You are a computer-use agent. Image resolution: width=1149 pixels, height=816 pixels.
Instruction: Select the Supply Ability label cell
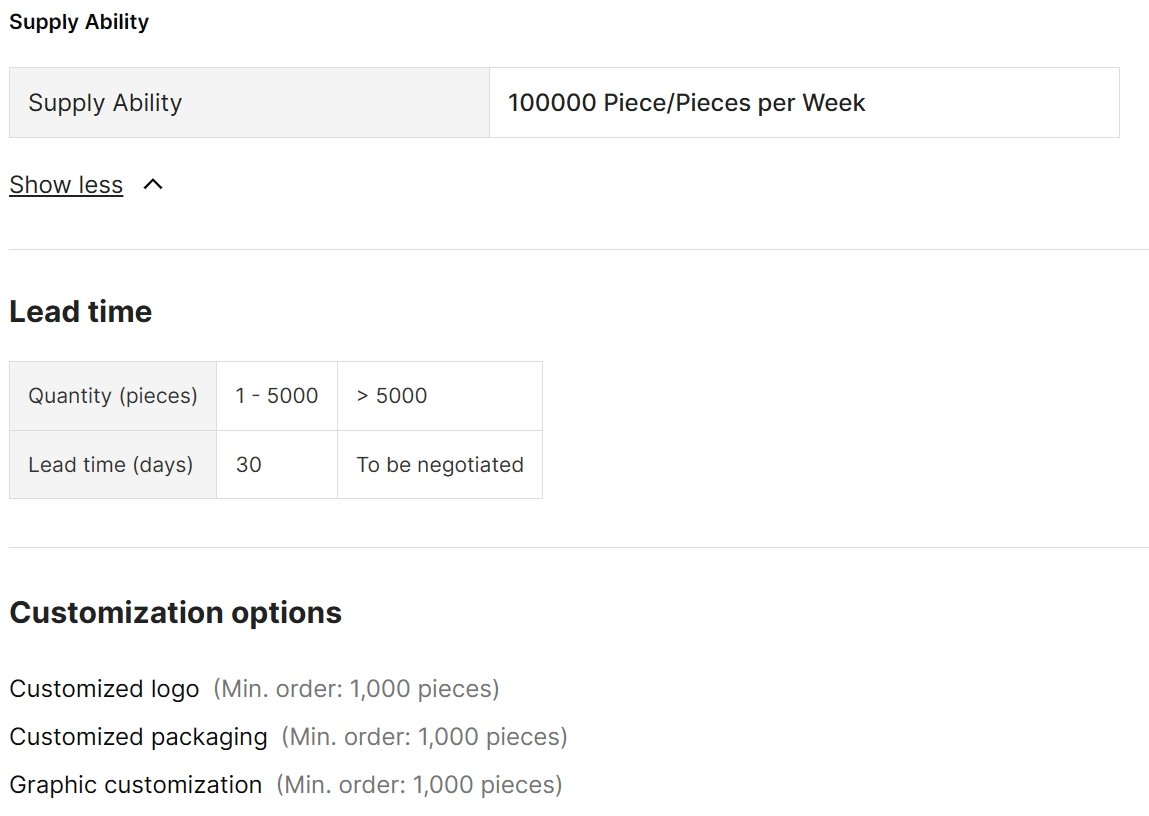coord(105,103)
